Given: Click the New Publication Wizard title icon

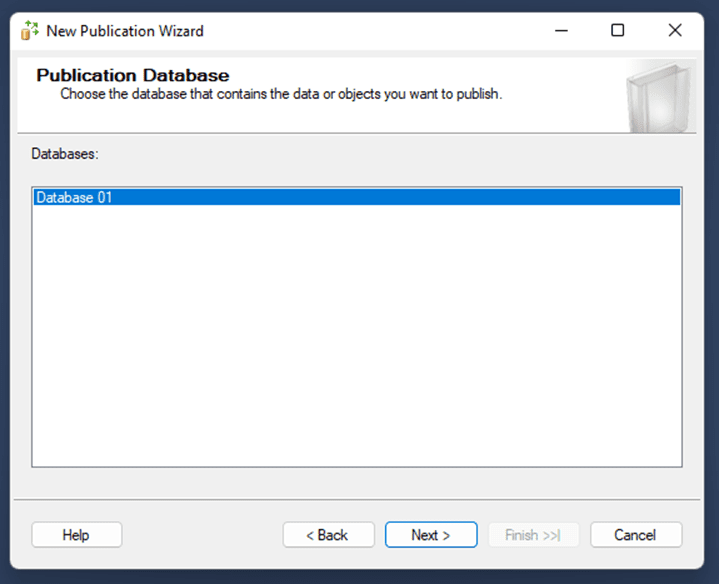Looking at the screenshot, I should pyautogui.click(x=30, y=30).
